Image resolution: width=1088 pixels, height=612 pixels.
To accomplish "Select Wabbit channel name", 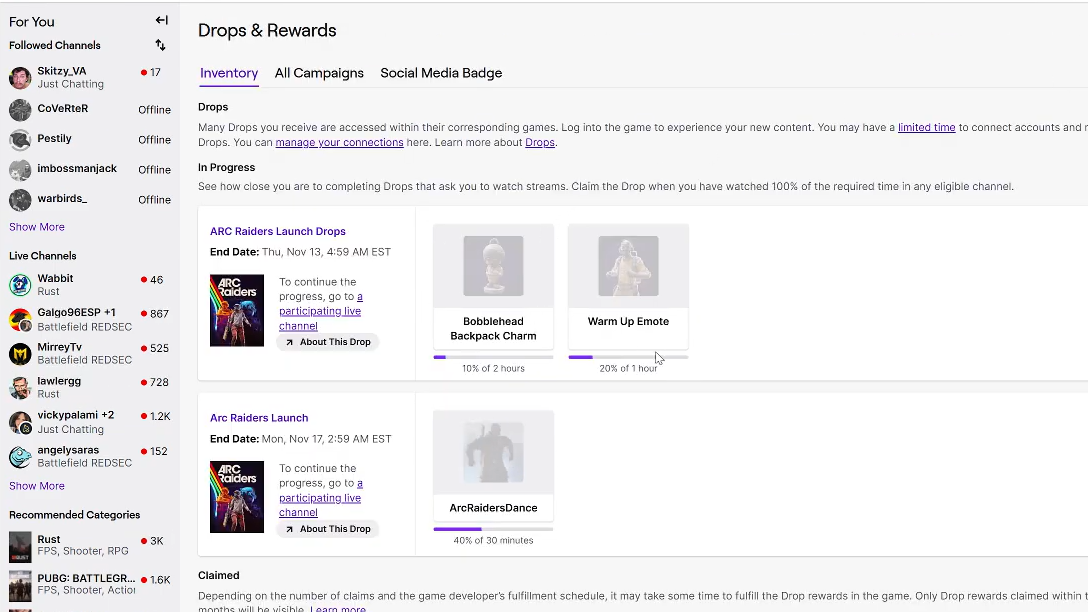I will point(56,278).
